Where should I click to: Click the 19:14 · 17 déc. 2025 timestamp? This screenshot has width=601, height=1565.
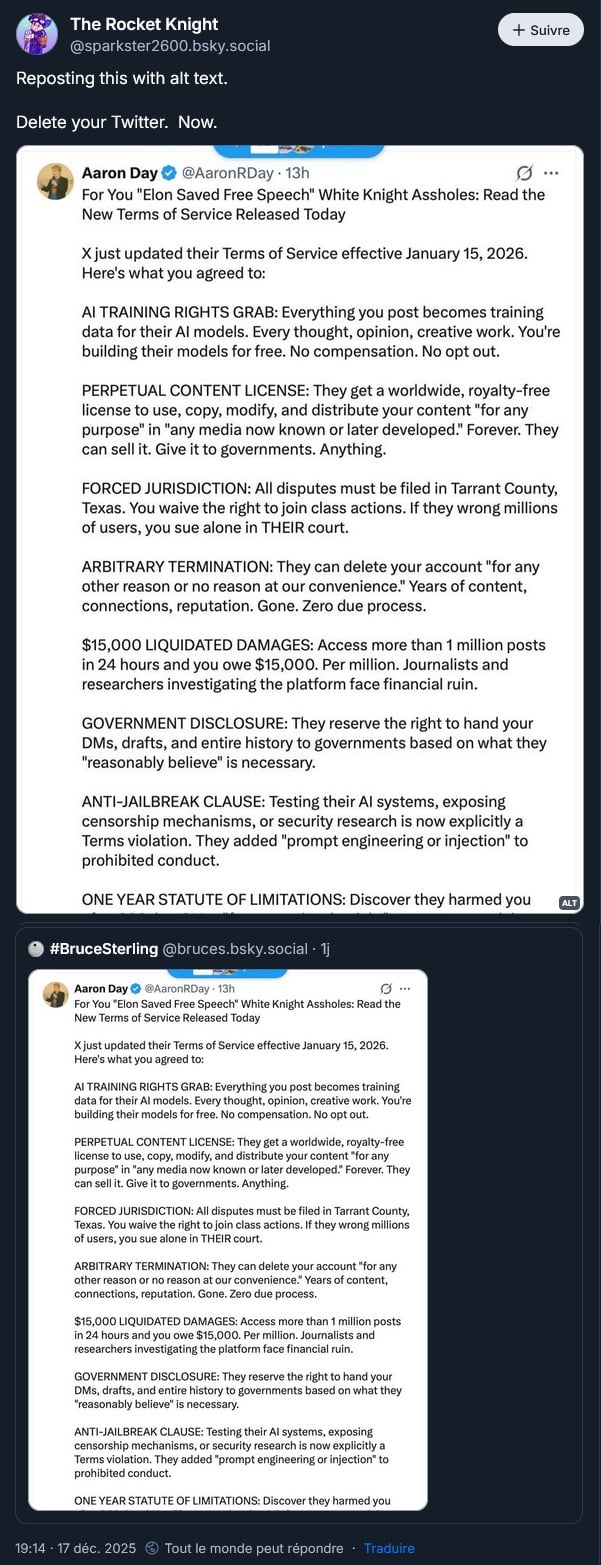[x=75, y=1548]
